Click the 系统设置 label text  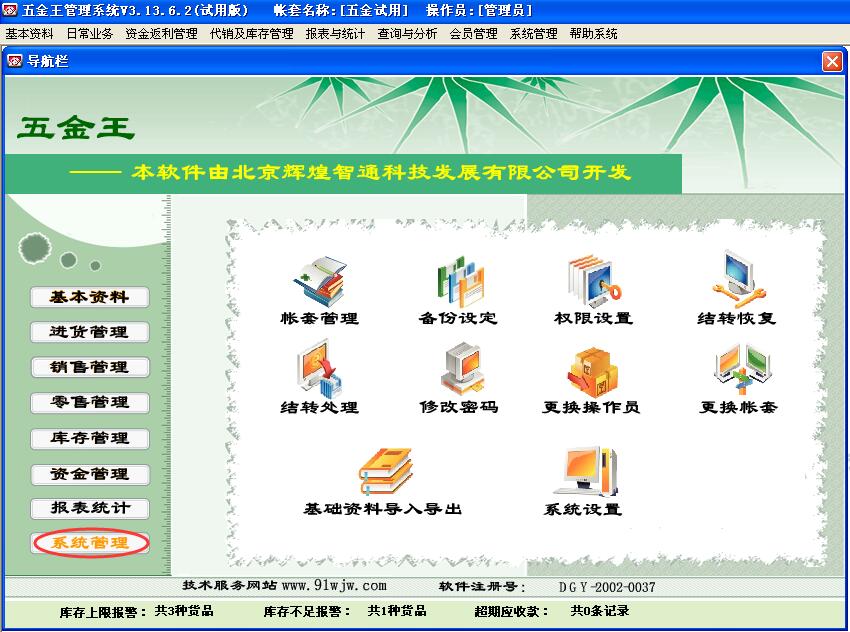click(583, 509)
